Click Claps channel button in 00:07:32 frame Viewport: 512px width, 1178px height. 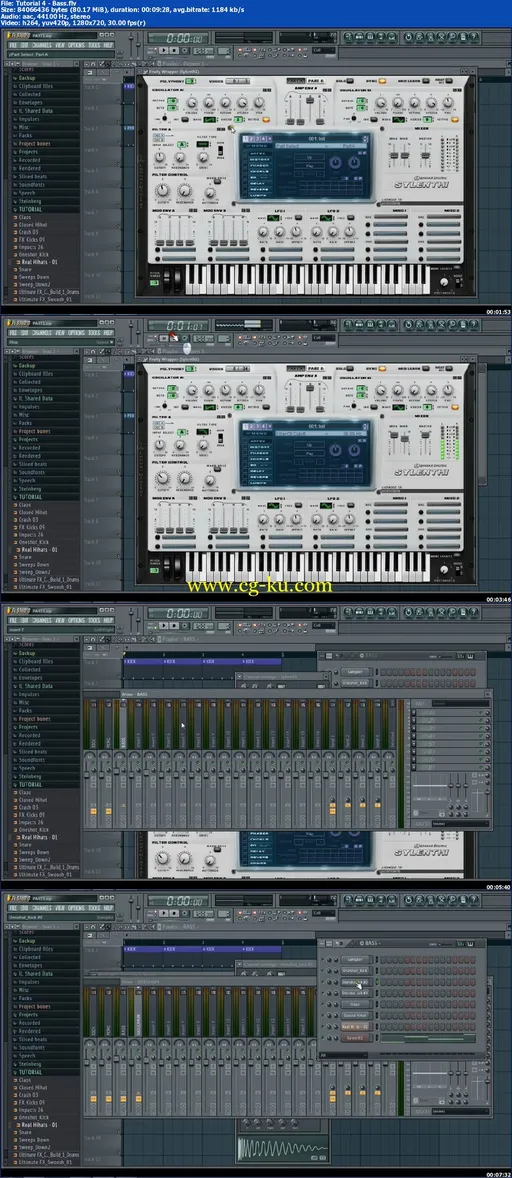pos(356,1004)
